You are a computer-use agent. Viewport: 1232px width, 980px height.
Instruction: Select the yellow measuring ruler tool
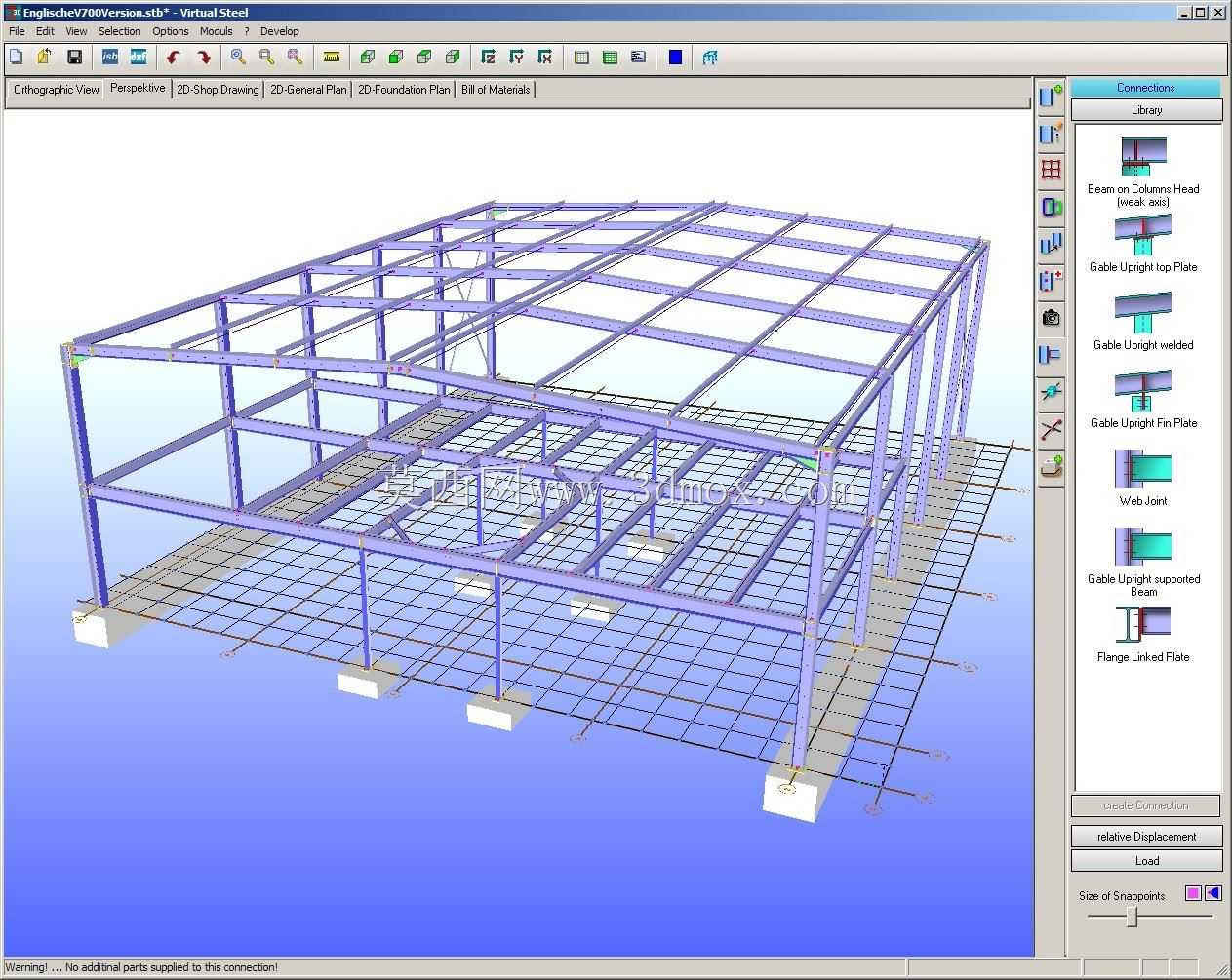point(332,58)
